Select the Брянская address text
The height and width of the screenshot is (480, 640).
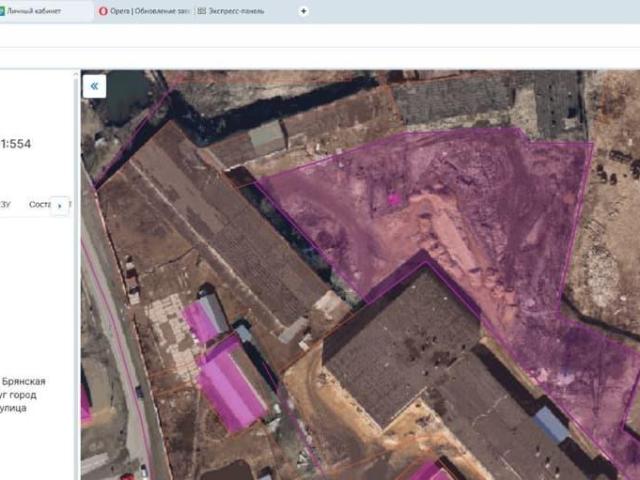click(23, 381)
